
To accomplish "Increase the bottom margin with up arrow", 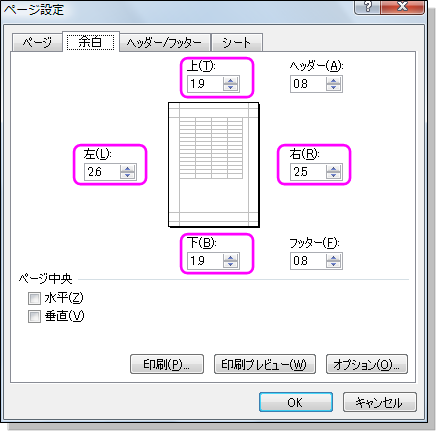I will coord(230,257).
